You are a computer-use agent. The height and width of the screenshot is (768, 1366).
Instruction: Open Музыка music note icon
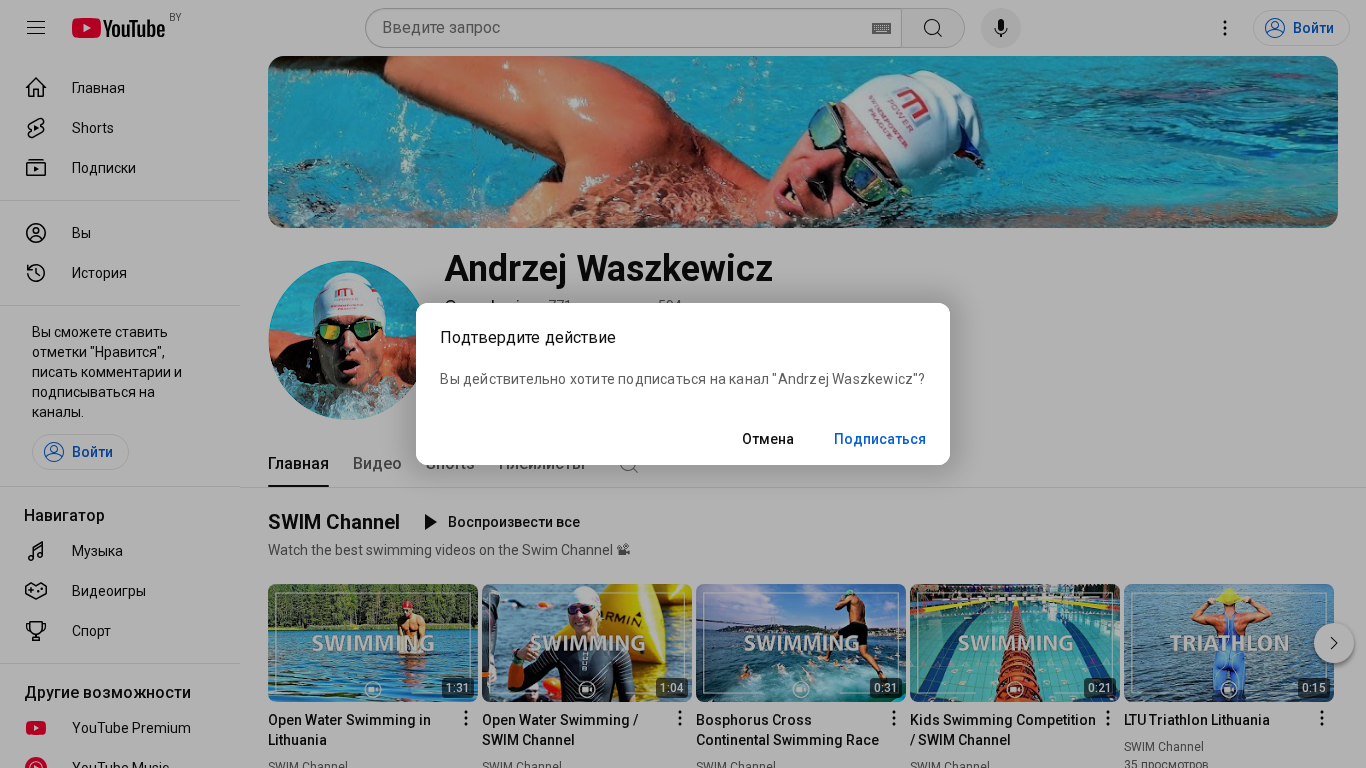click(x=36, y=551)
